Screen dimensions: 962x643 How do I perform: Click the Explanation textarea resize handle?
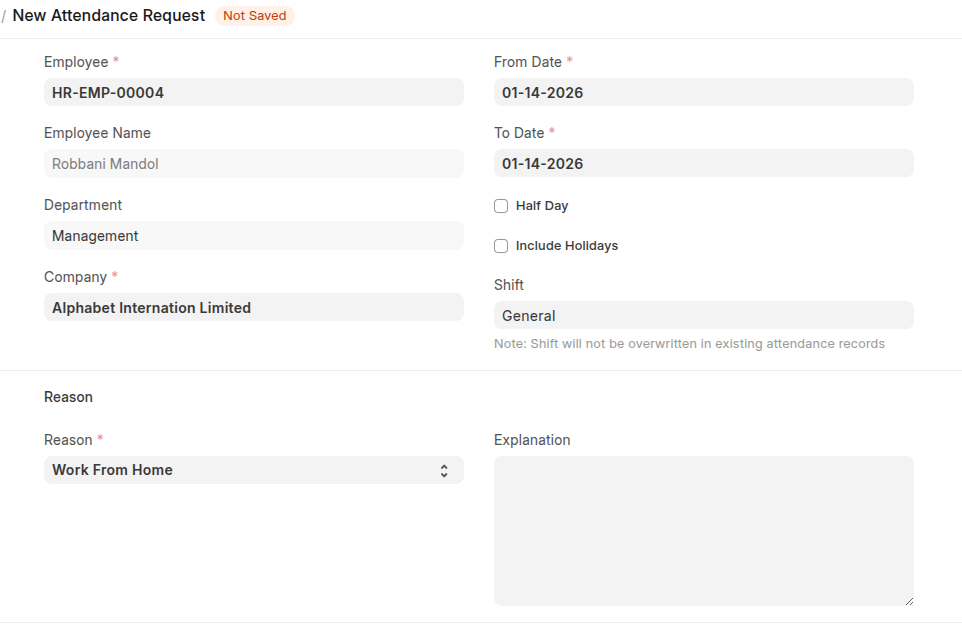tap(908, 600)
